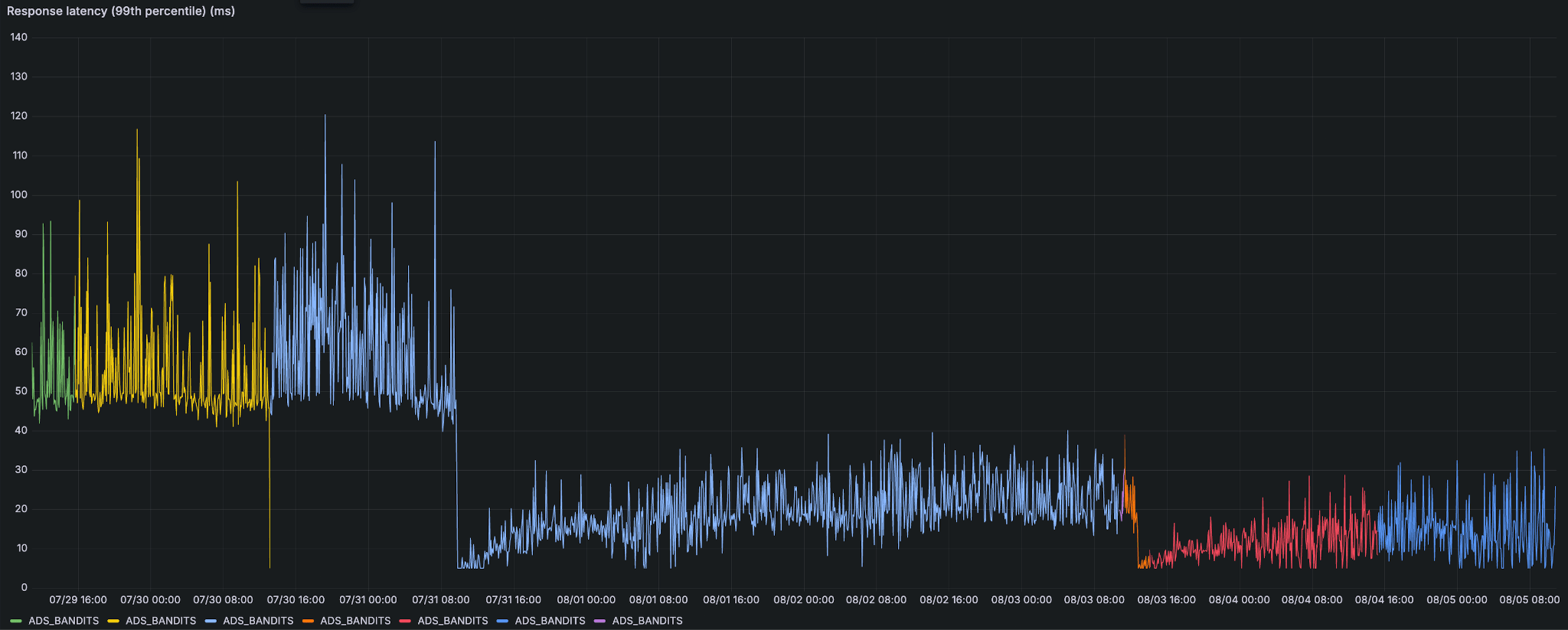Click the 08/03 00:00 time axis label
Screen dimensions: 1568x630
[x=1021, y=600]
